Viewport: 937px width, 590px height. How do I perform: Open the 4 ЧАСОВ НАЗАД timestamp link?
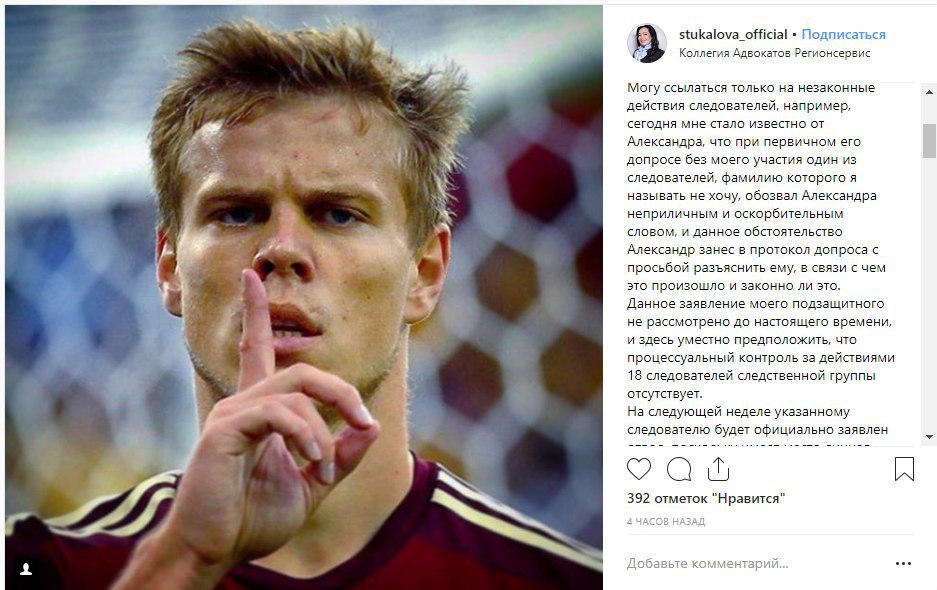pyautogui.click(x=666, y=522)
